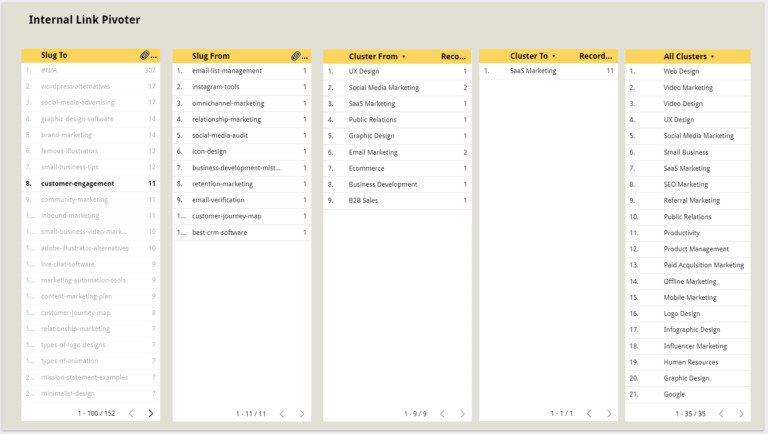Select Ecommerce in Cluster From
This screenshot has height=434, width=768.
click(397, 169)
